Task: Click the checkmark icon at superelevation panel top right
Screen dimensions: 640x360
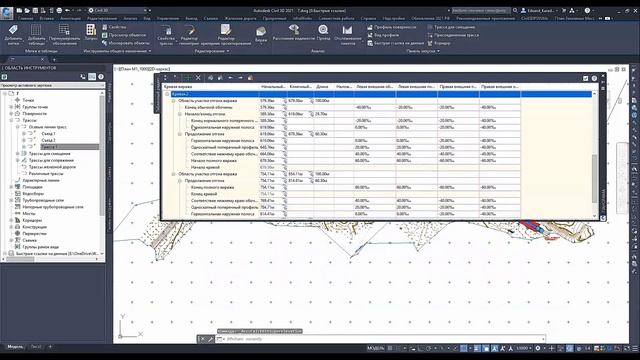Action: 586,78
